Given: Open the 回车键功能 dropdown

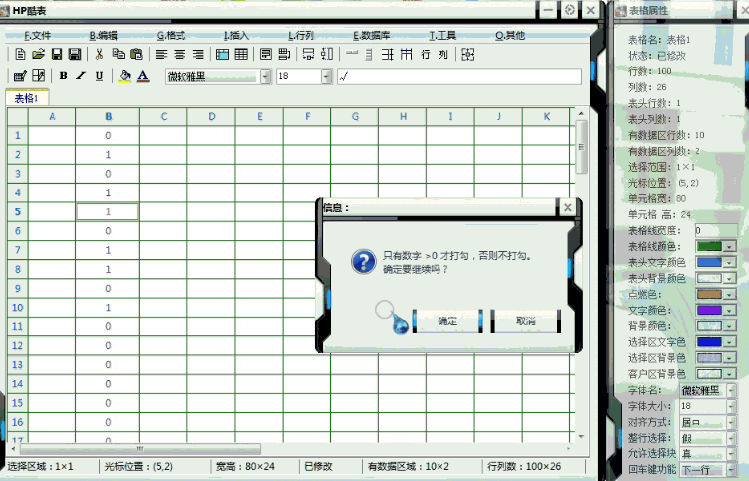Looking at the screenshot, I should [x=731, y=470].
